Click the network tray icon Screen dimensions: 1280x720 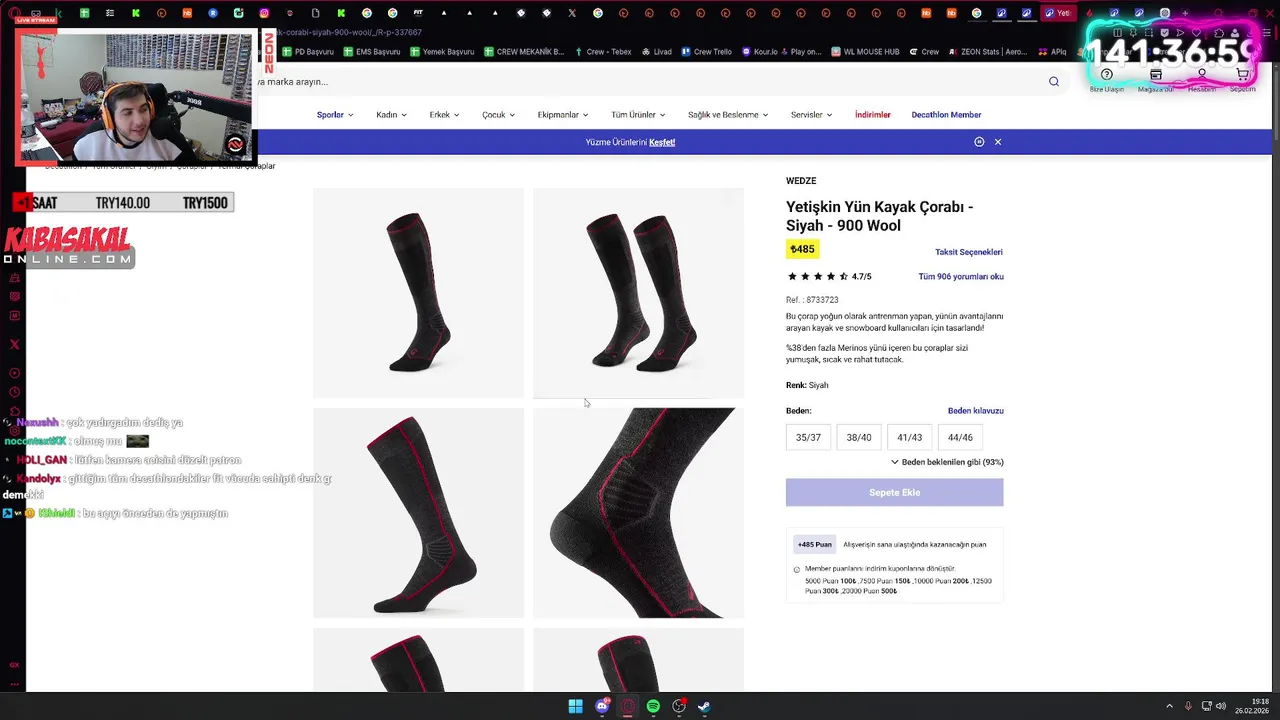click(x=1206, y=706)
